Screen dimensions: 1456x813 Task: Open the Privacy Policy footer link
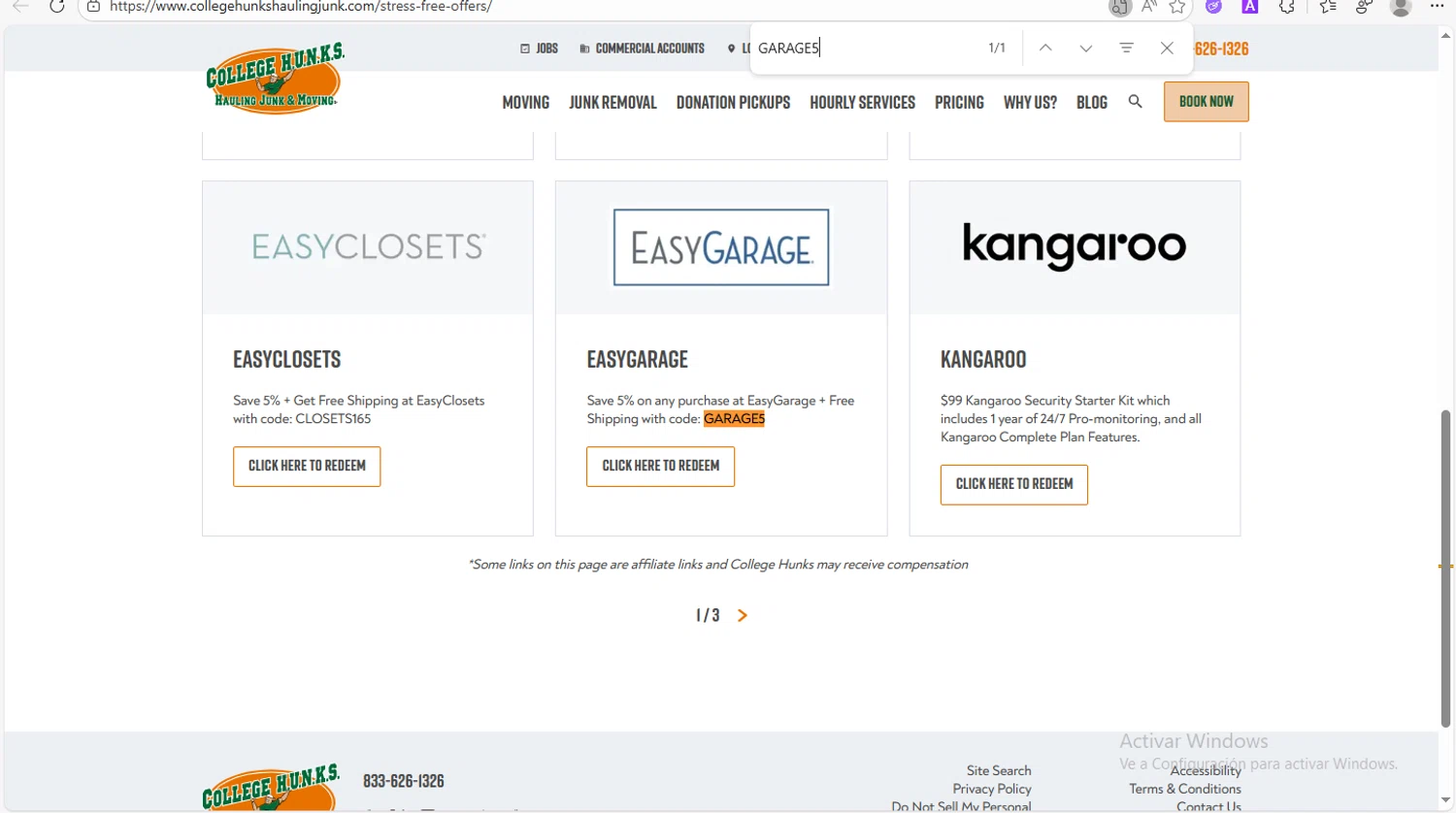point(992,789)
